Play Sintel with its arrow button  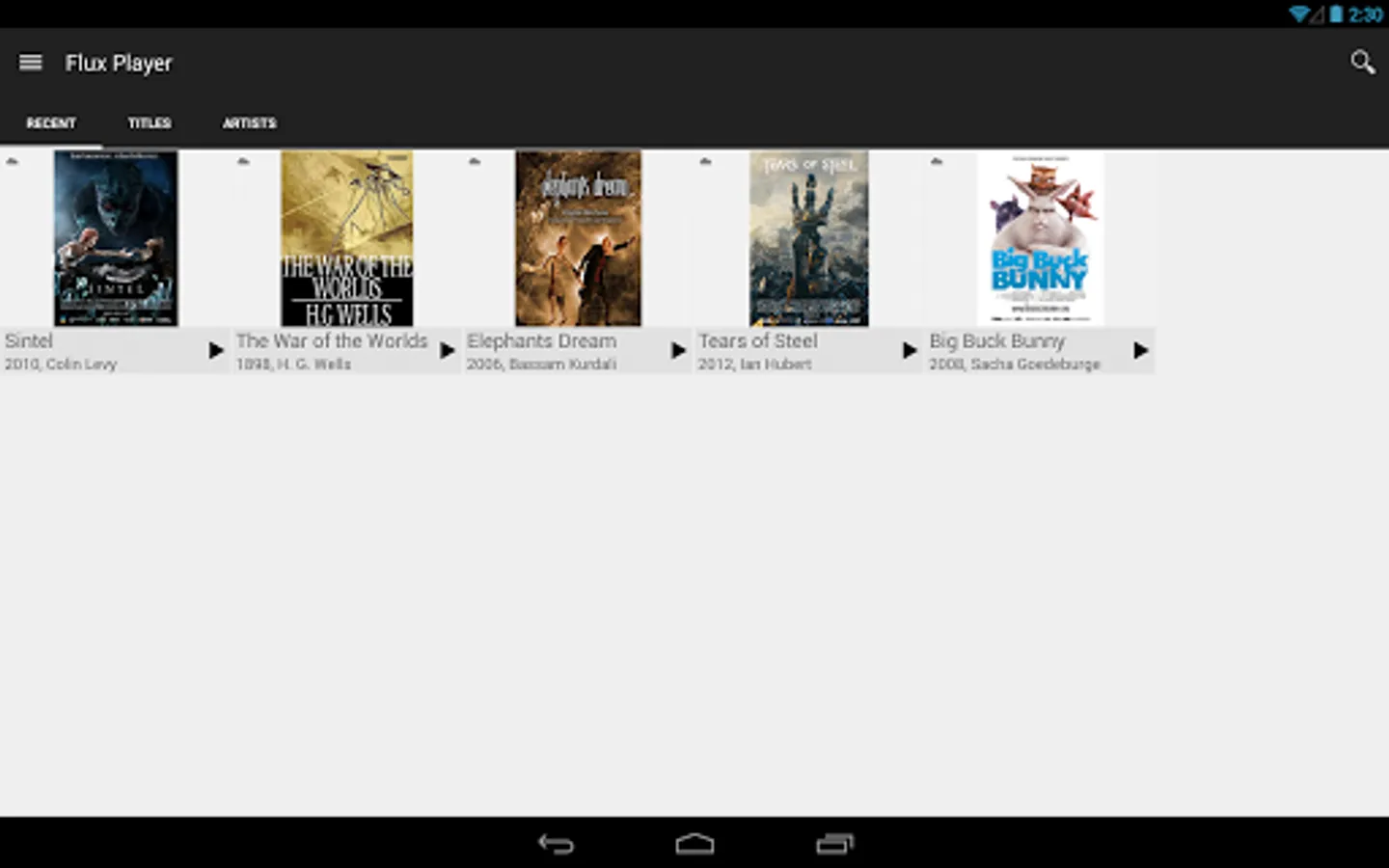[x=216, y=350]
